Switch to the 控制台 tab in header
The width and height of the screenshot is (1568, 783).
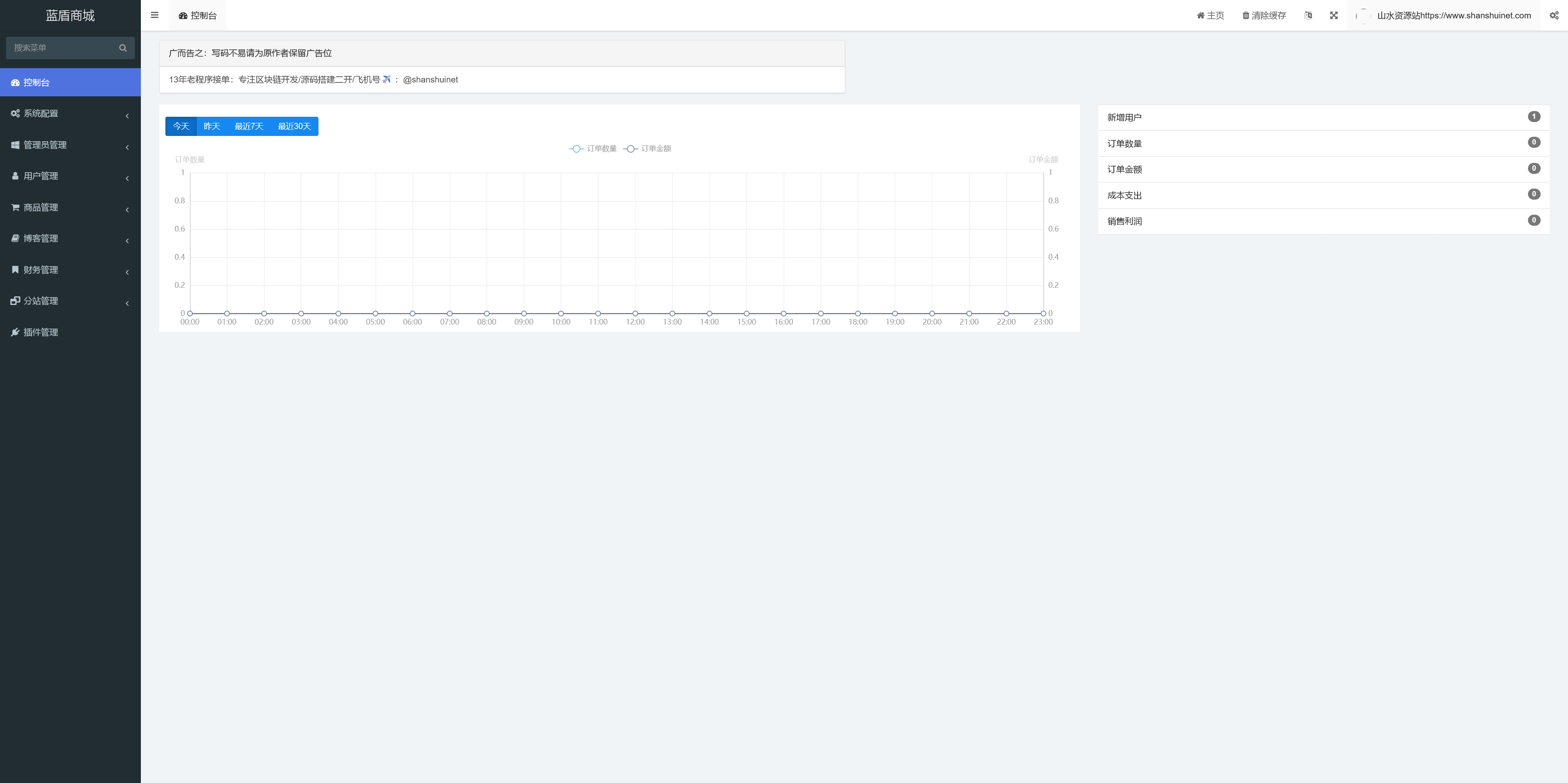tap(198, 15)
